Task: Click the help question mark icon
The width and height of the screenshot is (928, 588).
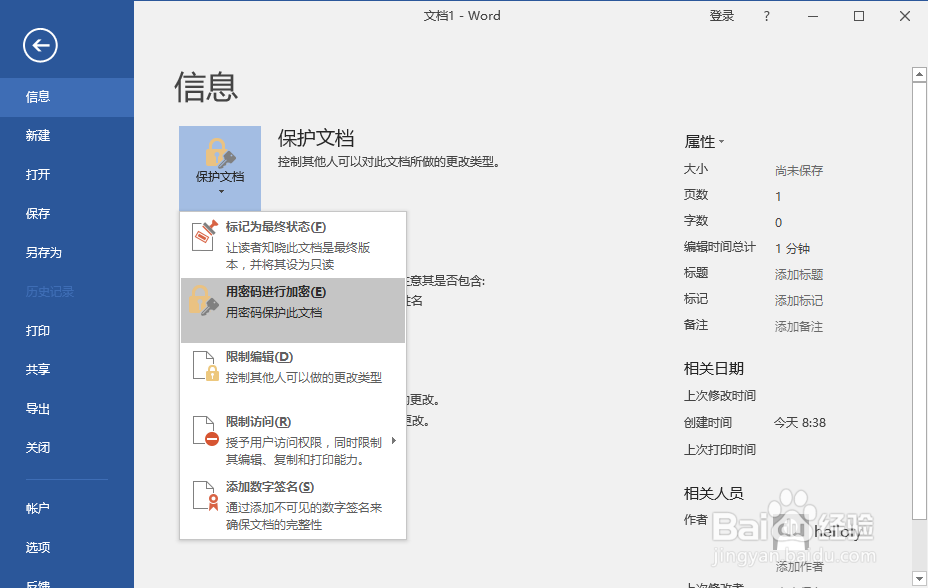Action: (x=767, y=16)
